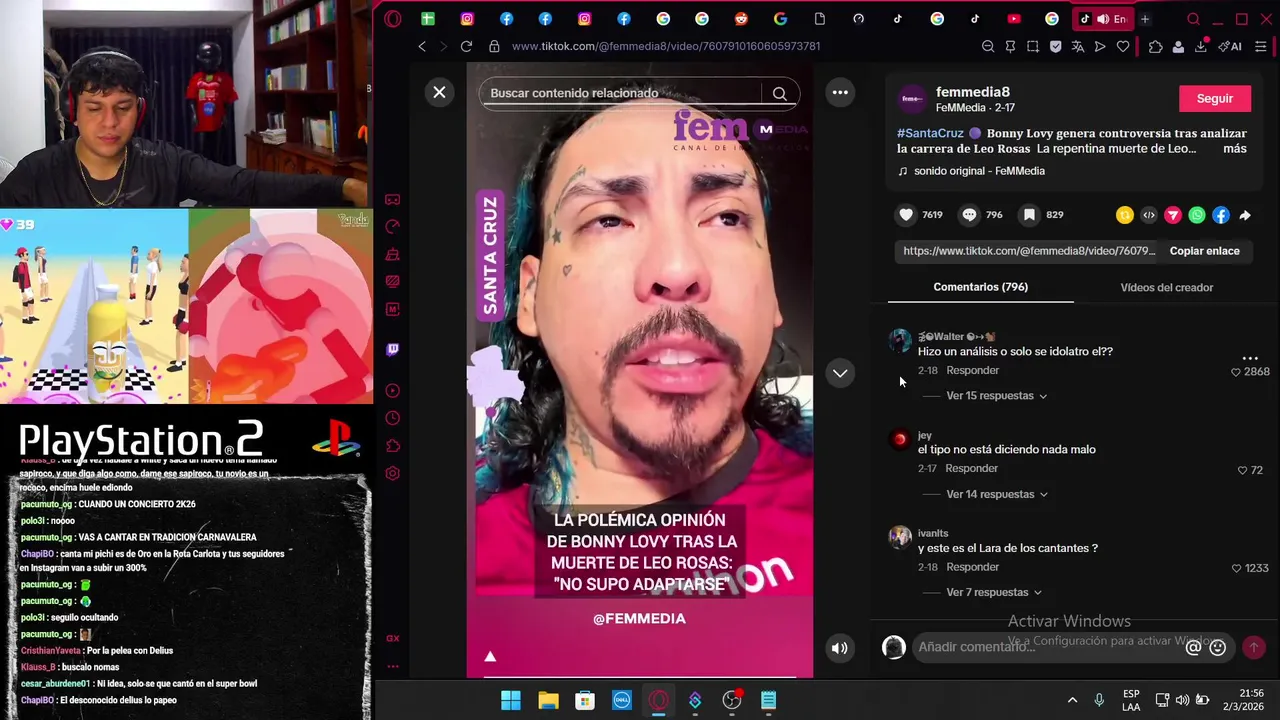Add page to bookmarks via heart icon
Viewport: 1280px width, 720px height.
(x=1123, y=46)
